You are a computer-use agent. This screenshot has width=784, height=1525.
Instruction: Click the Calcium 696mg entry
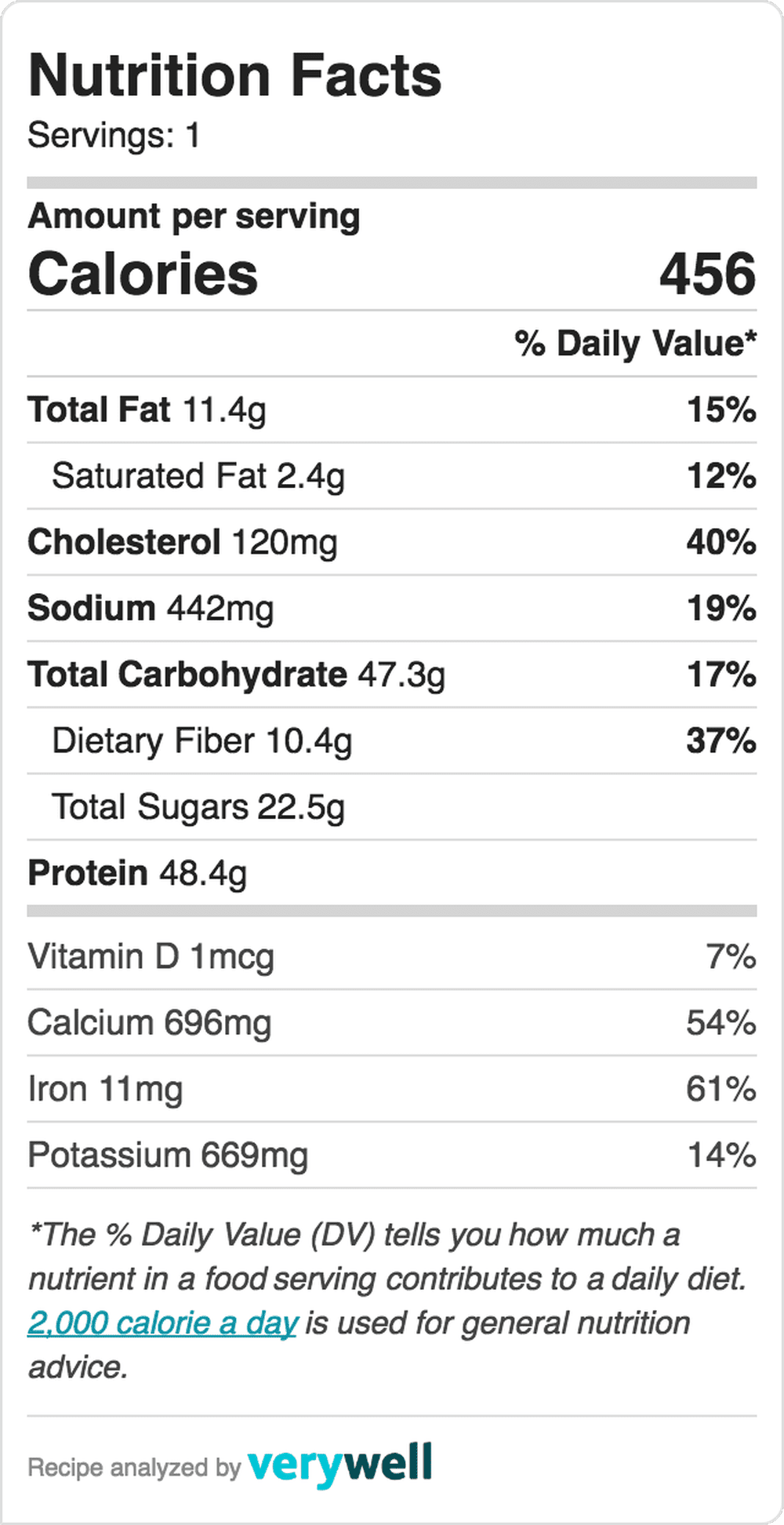pyautogui.click(x=392, y=1023)
